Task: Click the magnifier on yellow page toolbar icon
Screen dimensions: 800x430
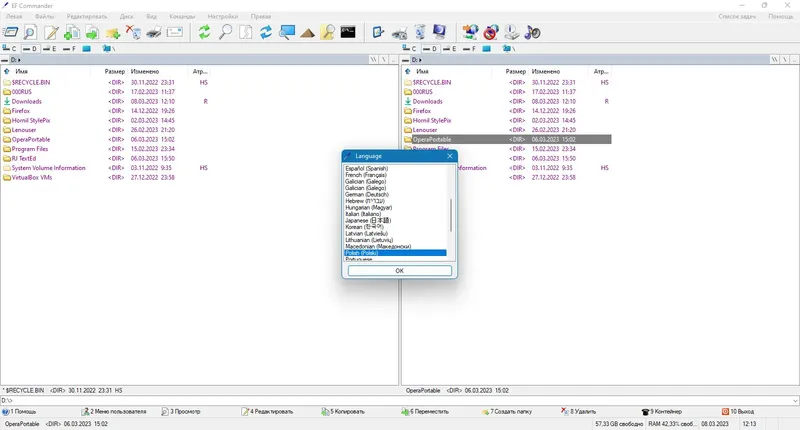Action: [328, 33]
